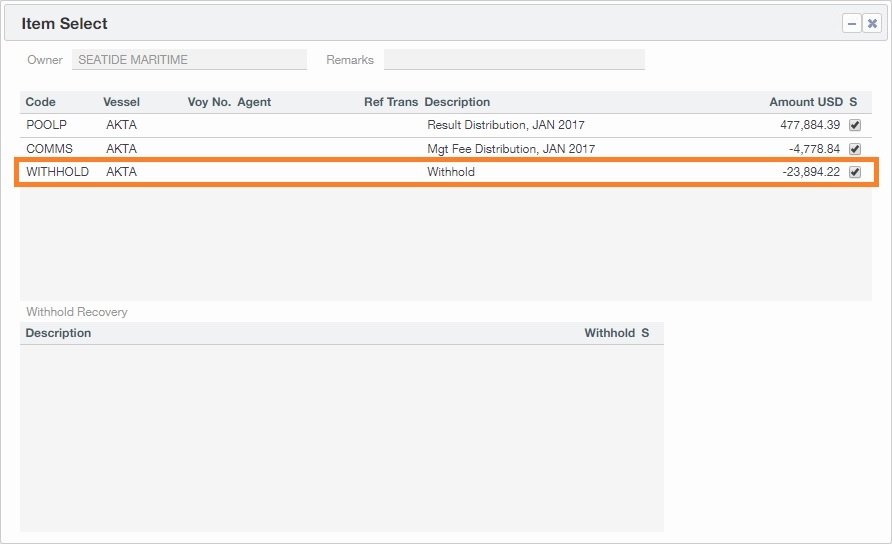This screenshot has height=544, width=892.
Task: Select the WITHHOLD code cell
Action: tap(57, 172)
